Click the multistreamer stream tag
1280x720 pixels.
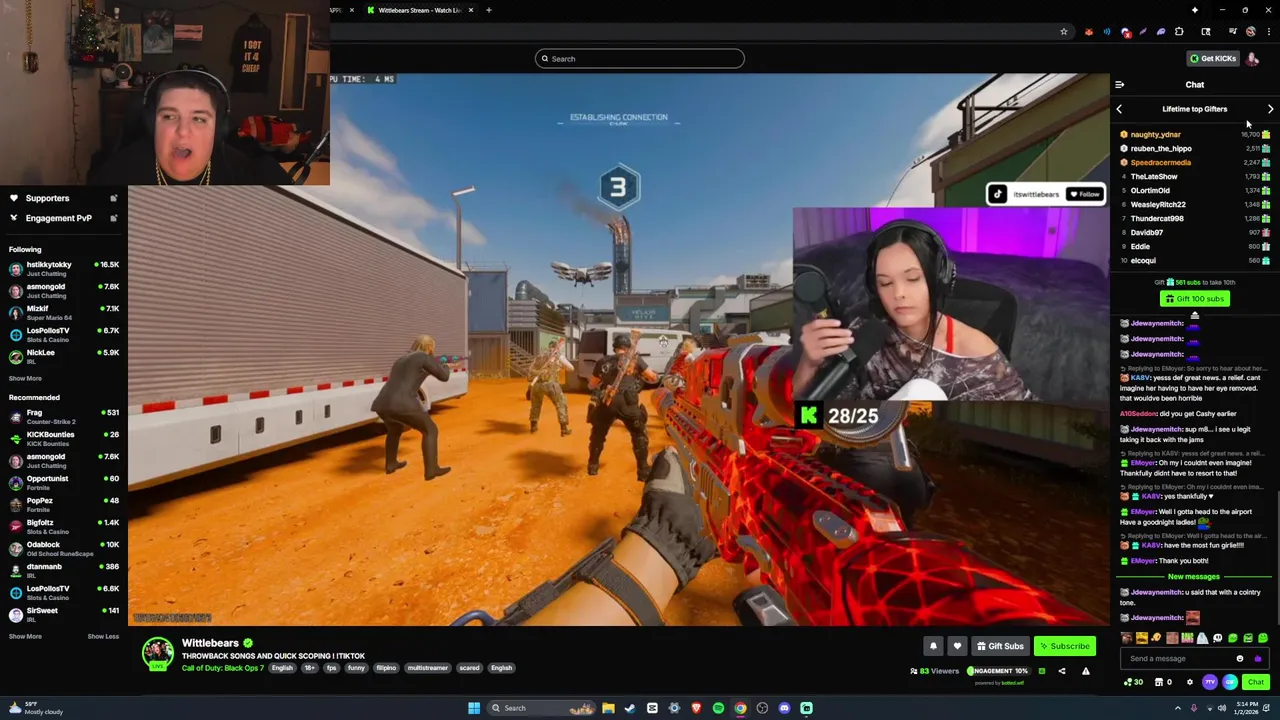pos(427,668)
